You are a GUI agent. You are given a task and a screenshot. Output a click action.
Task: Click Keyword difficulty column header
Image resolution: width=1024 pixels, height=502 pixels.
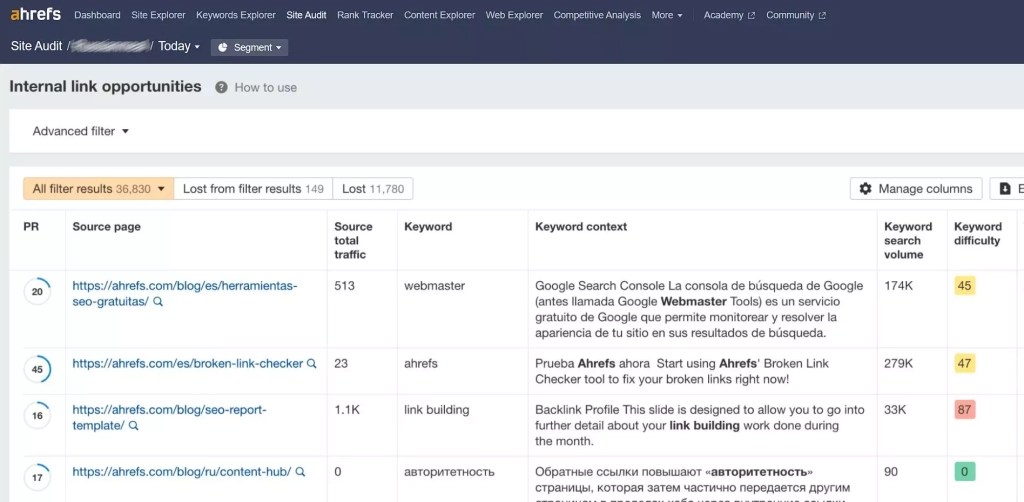point(978,234)
